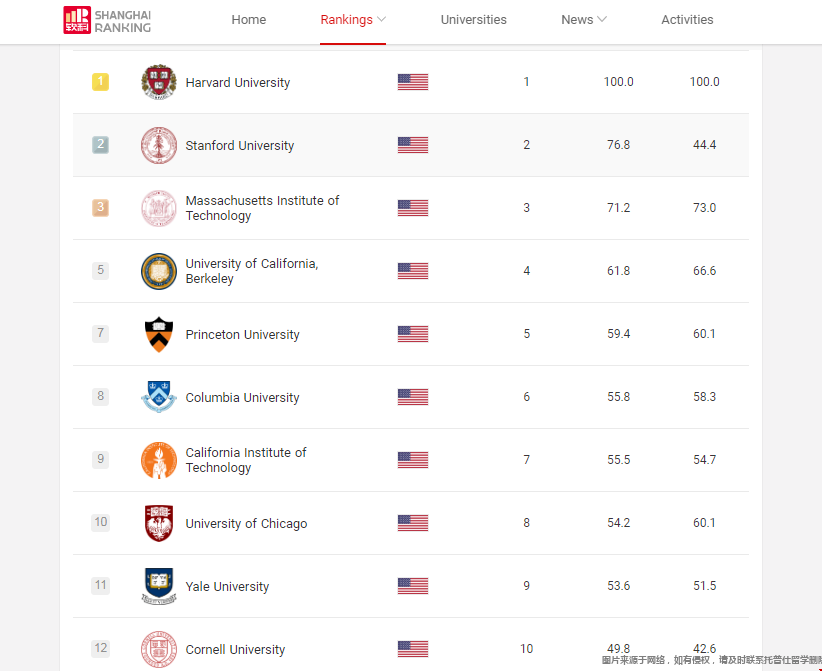822x671 pixels.
Task: Open the Home menu item
Action: click(x=249, y=20)
